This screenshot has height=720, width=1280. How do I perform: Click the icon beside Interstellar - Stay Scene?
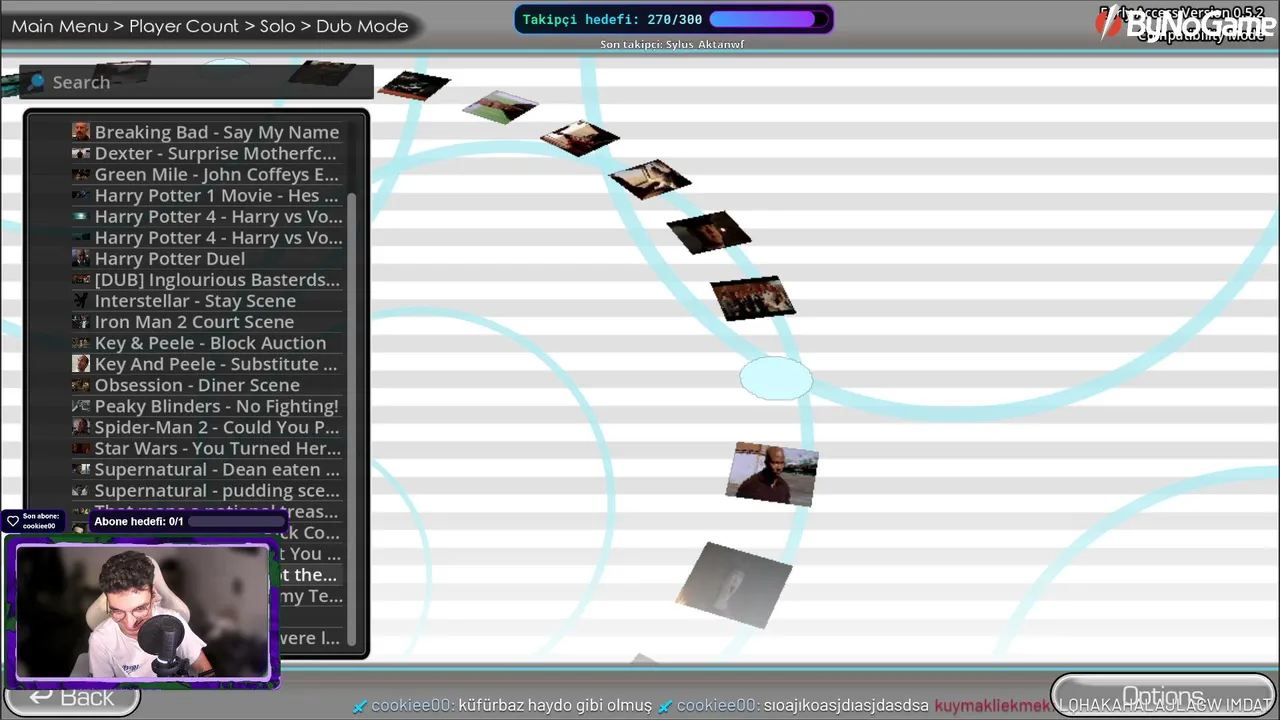81,300
